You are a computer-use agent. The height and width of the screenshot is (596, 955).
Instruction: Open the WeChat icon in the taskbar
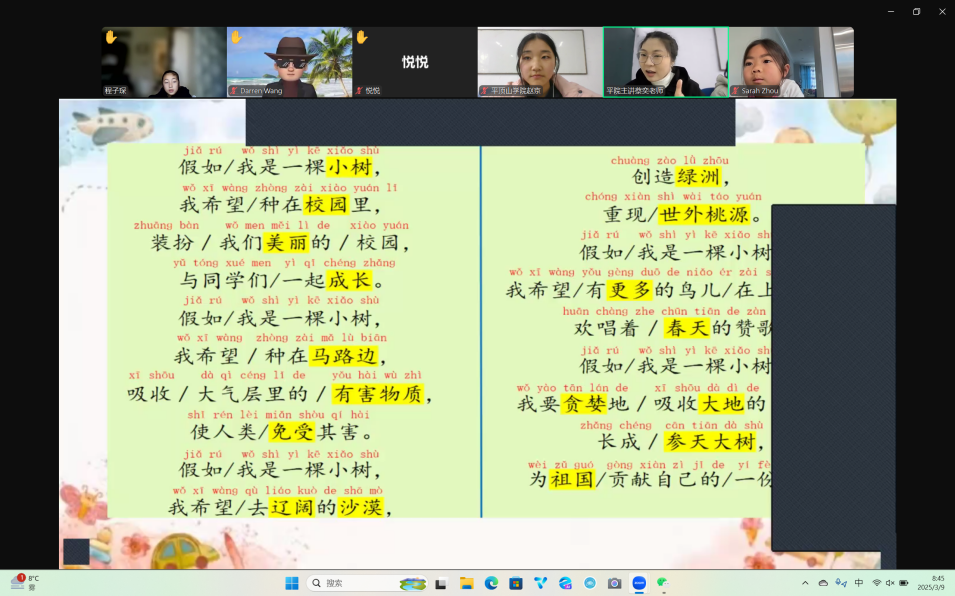tap(662, 583)
